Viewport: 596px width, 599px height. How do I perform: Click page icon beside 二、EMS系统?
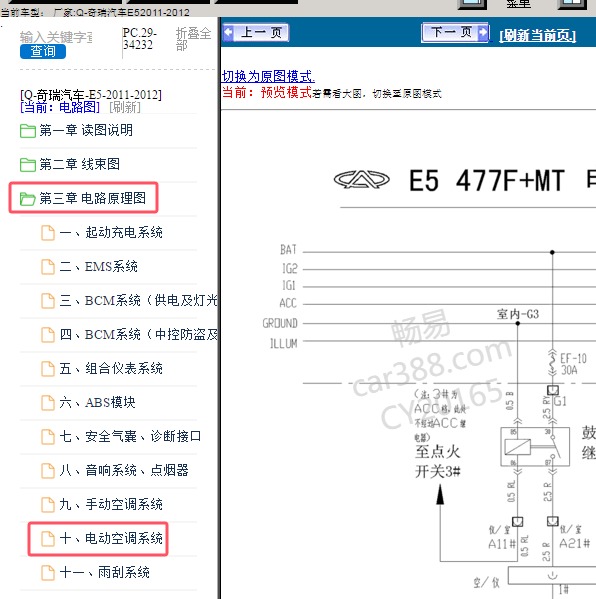pyautogui.click(x=48, y=267)
